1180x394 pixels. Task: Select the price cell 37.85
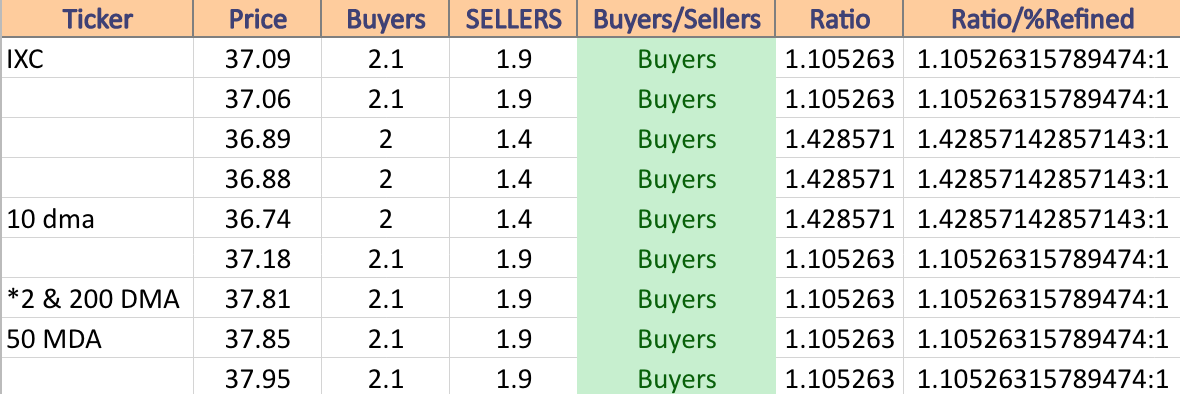[x=257, y=339]
